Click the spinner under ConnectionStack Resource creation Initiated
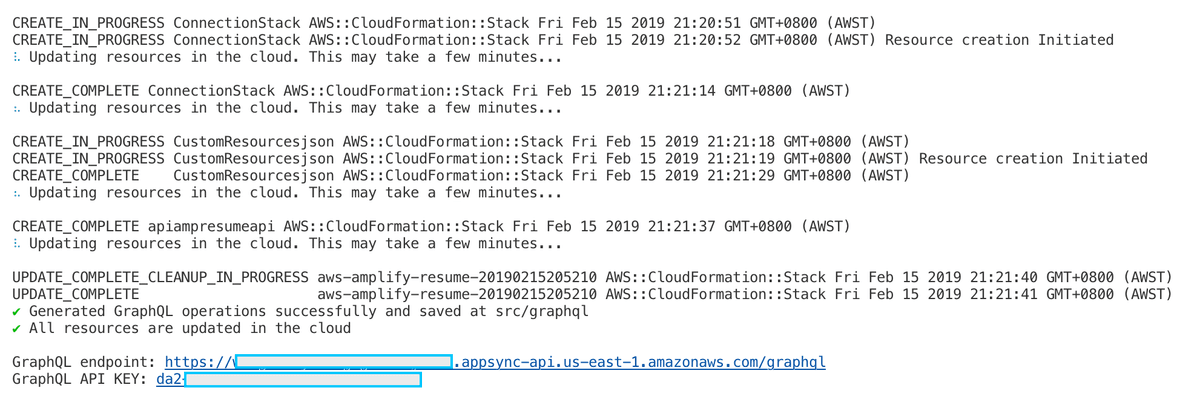Image resolution: width=1200 pixels, height=402 pixels. pos(17,57)
